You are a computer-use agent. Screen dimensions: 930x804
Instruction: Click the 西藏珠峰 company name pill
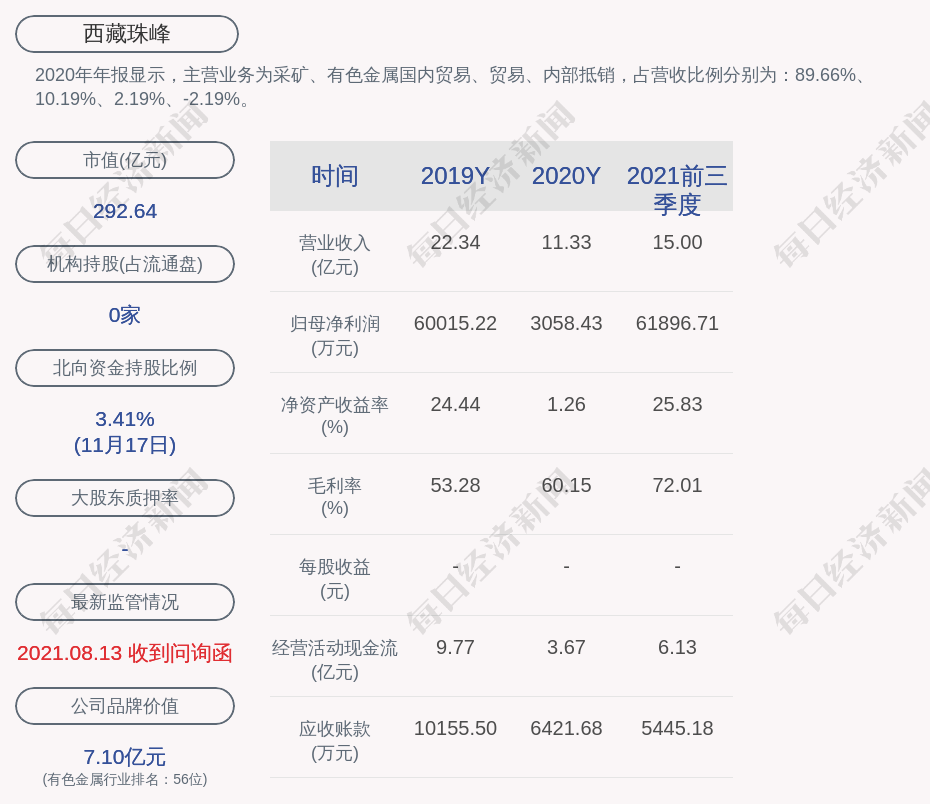point(126,34)
